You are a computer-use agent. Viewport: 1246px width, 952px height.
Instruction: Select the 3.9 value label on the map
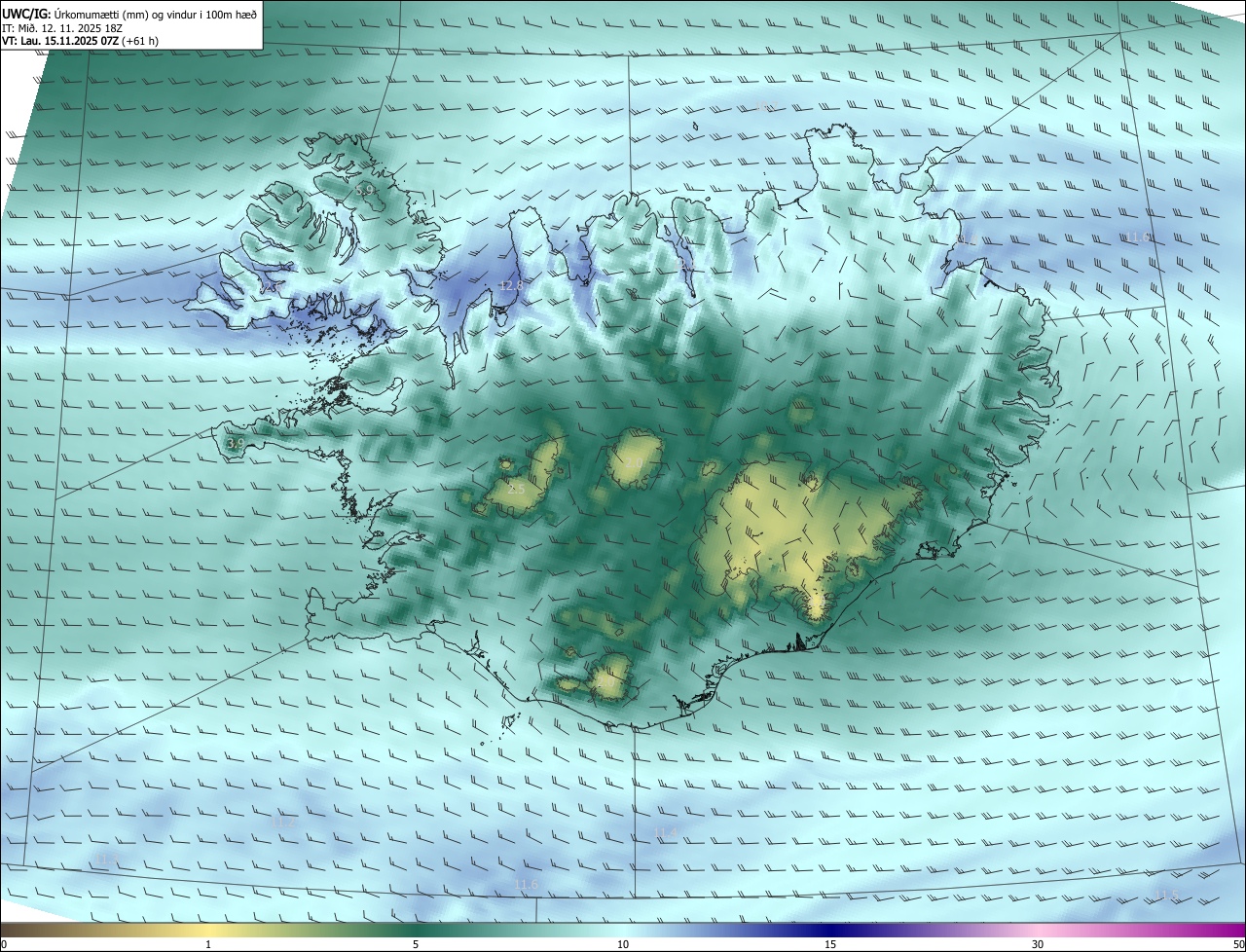(x=236, y=443)
